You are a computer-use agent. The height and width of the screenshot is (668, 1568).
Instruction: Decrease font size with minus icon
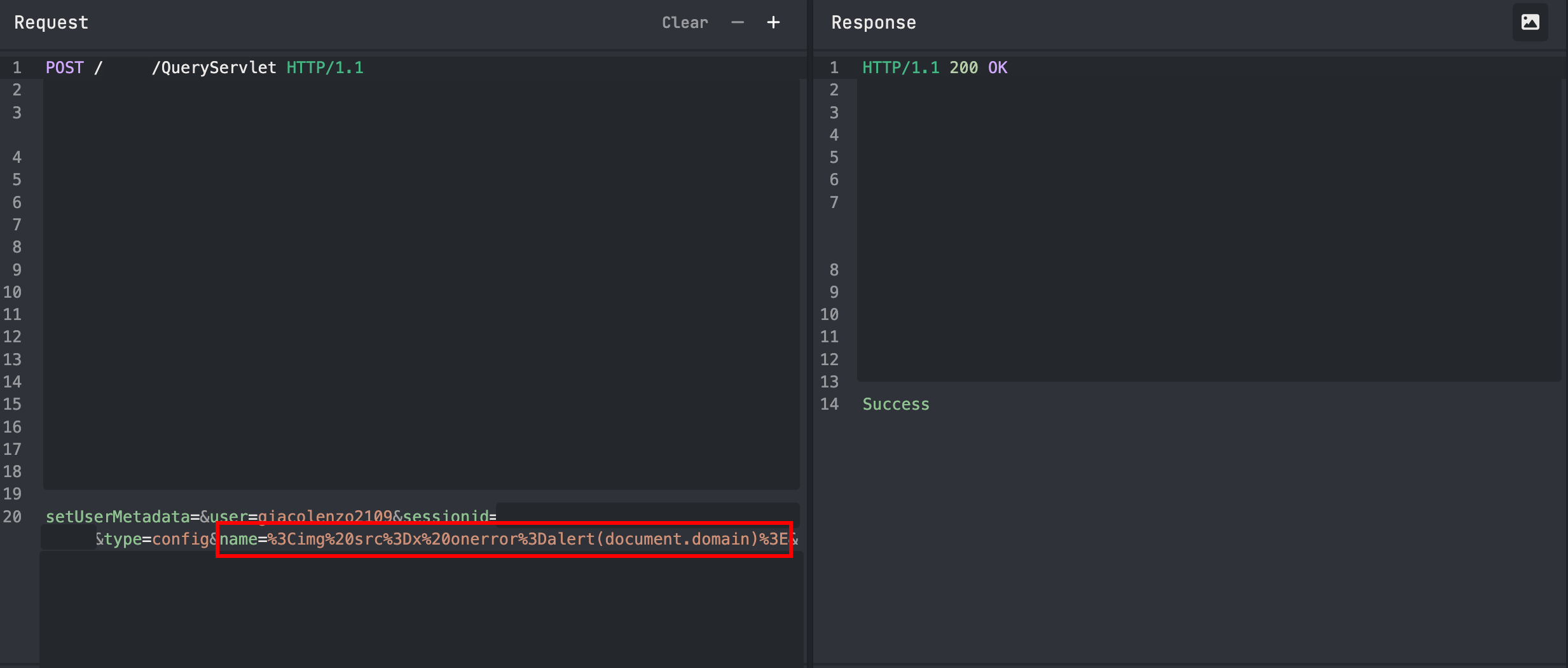coord(738,23)
